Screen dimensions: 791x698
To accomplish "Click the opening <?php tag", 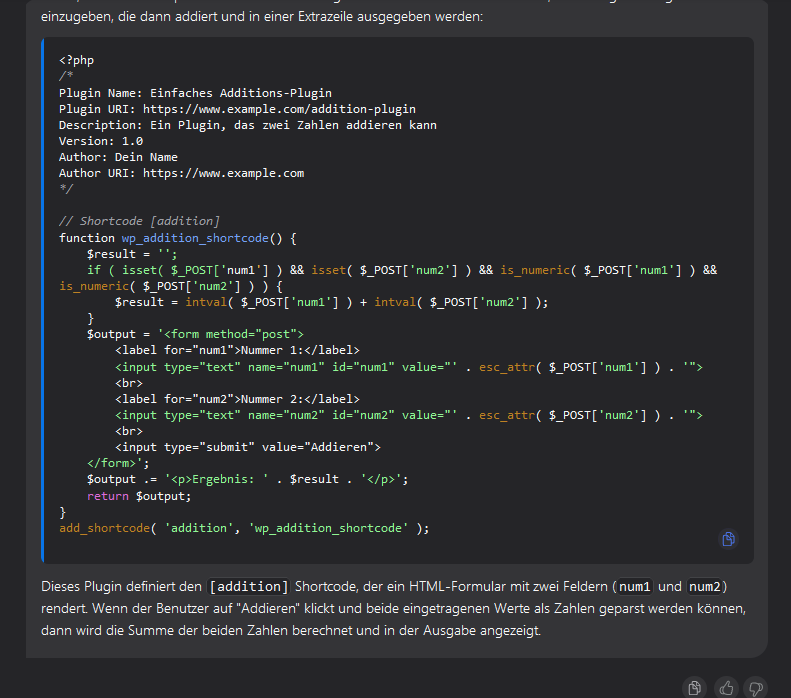I will (x=76, y=60).
